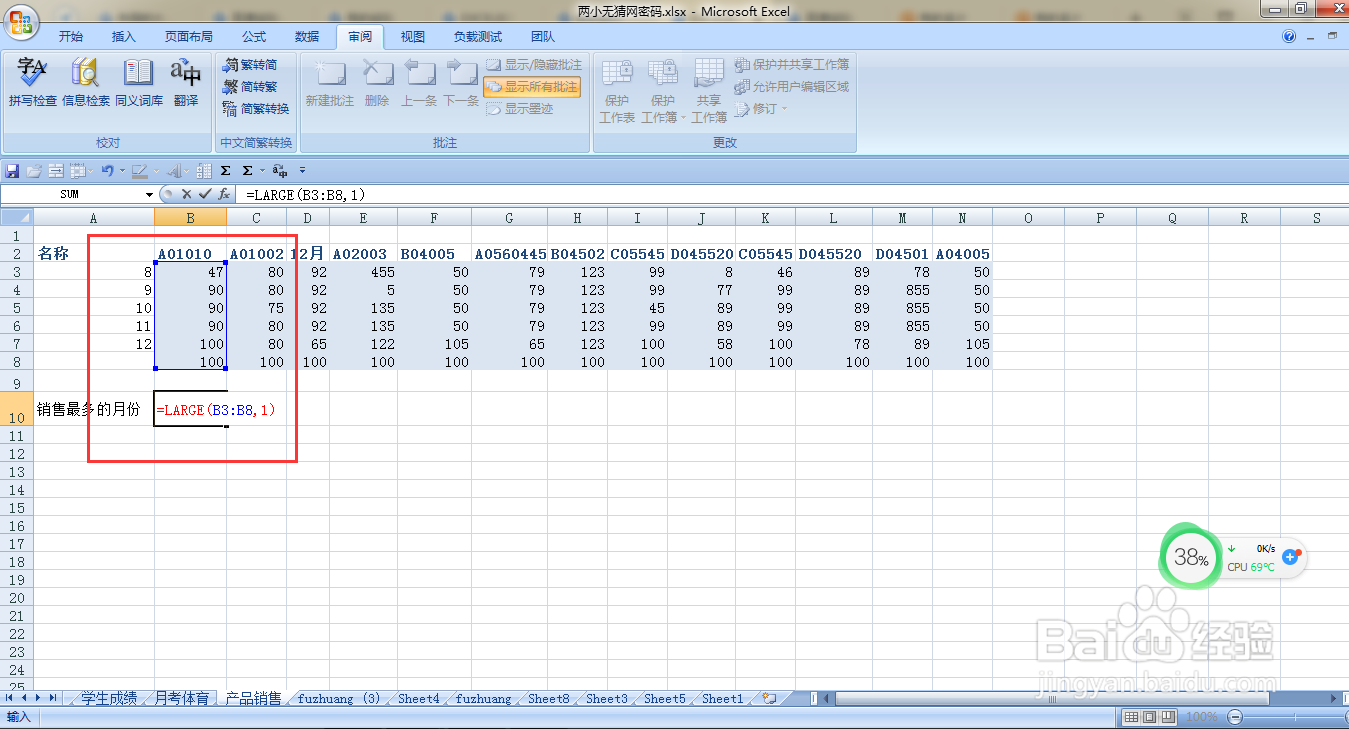
Task: Switch to Page Break Preview button
Action: pyautogui.click(x=1167, y=717)
